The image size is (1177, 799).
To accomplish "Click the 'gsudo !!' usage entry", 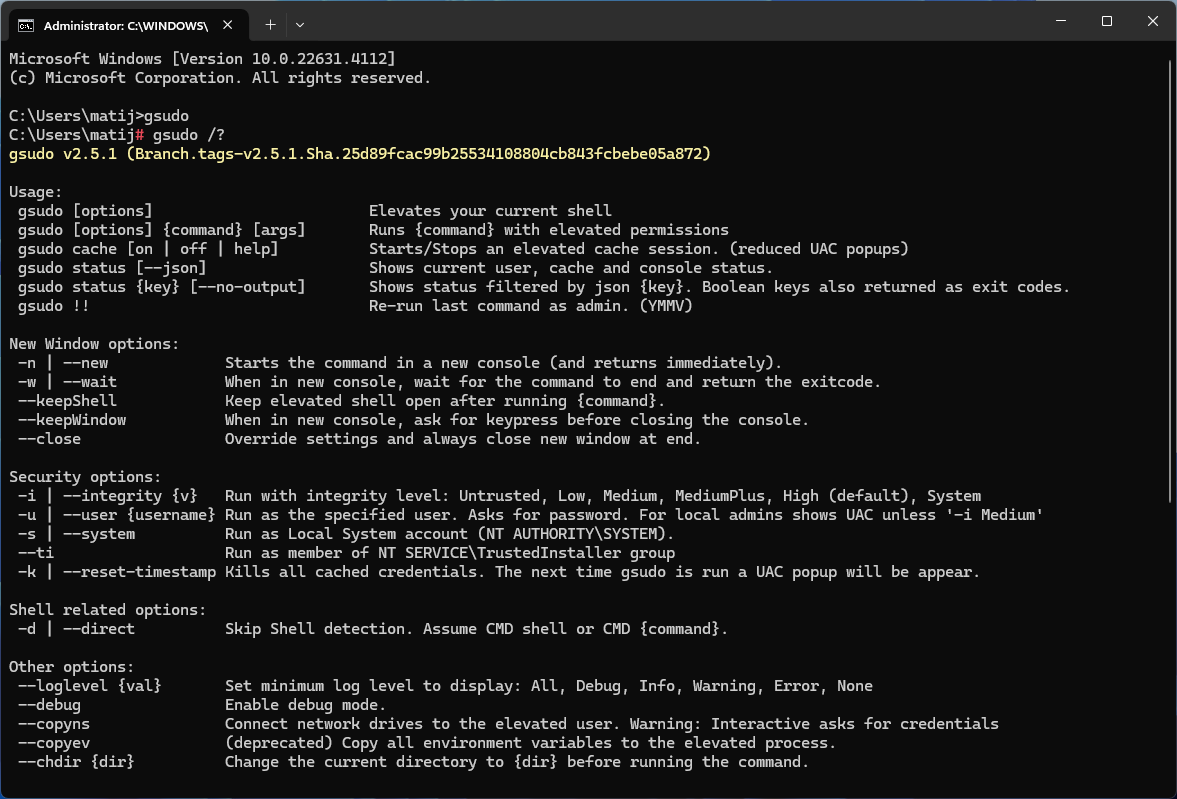I will 54,306.
